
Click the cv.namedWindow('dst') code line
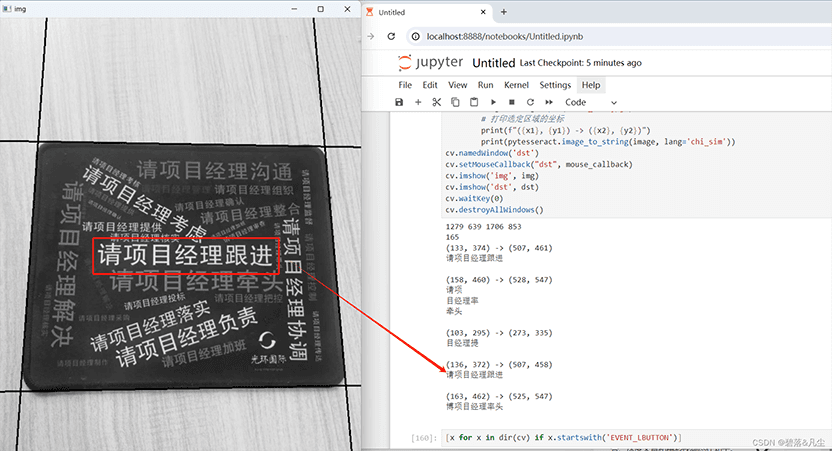point(492,153)
